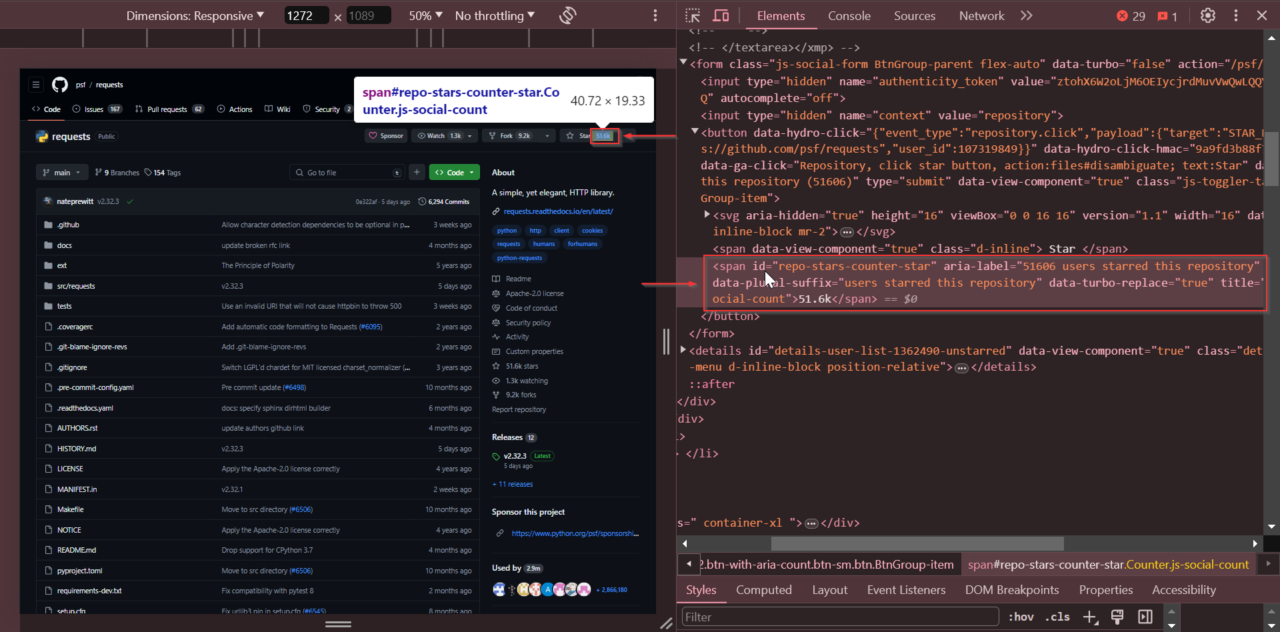The height and width of the screenshot is (632, 1280).
Task: Select the Elements tab
Action: (781, 16)
